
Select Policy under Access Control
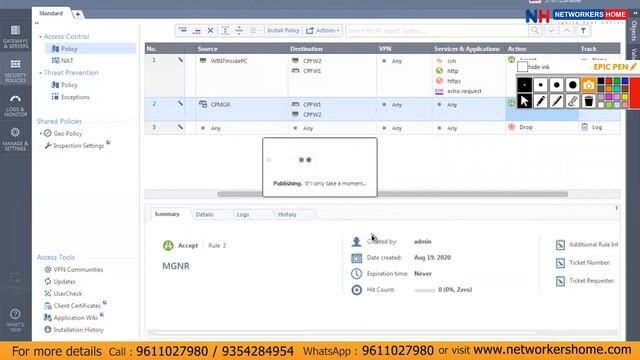[x=69, y=49]
